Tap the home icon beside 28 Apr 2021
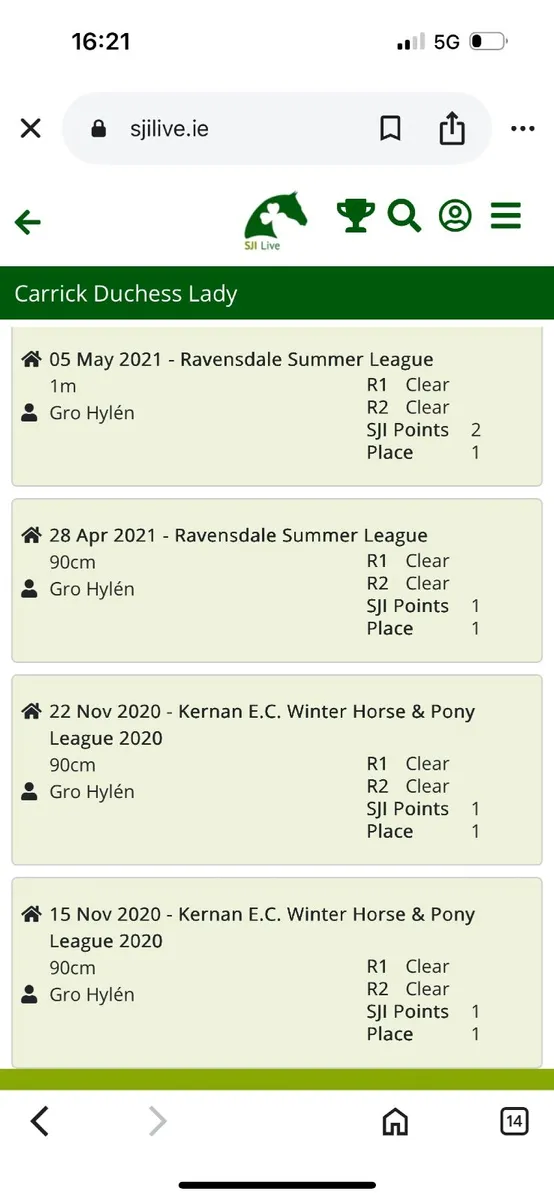 point(31,535)
